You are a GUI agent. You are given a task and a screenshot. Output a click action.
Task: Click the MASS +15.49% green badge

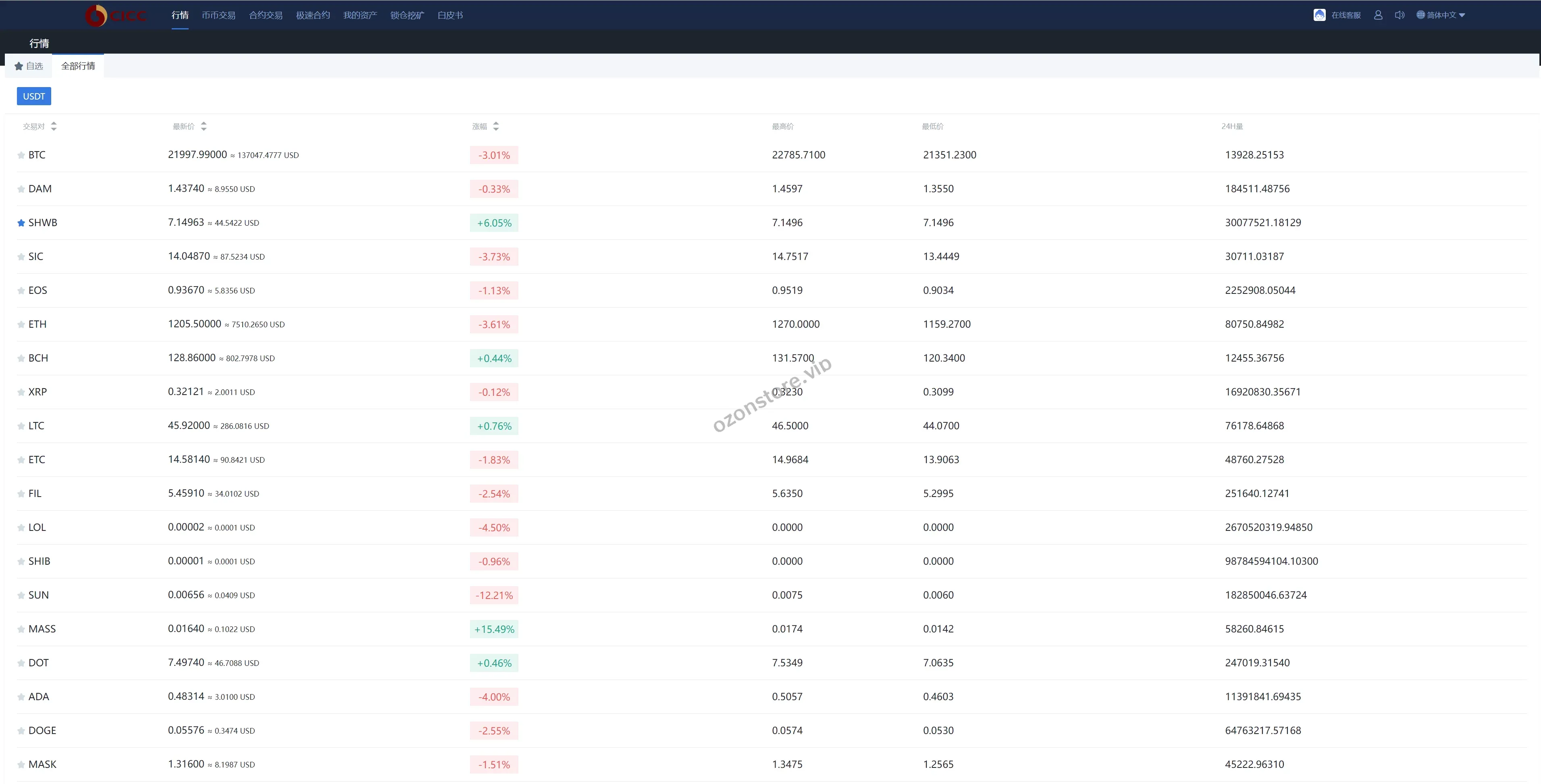pos(494,629)
